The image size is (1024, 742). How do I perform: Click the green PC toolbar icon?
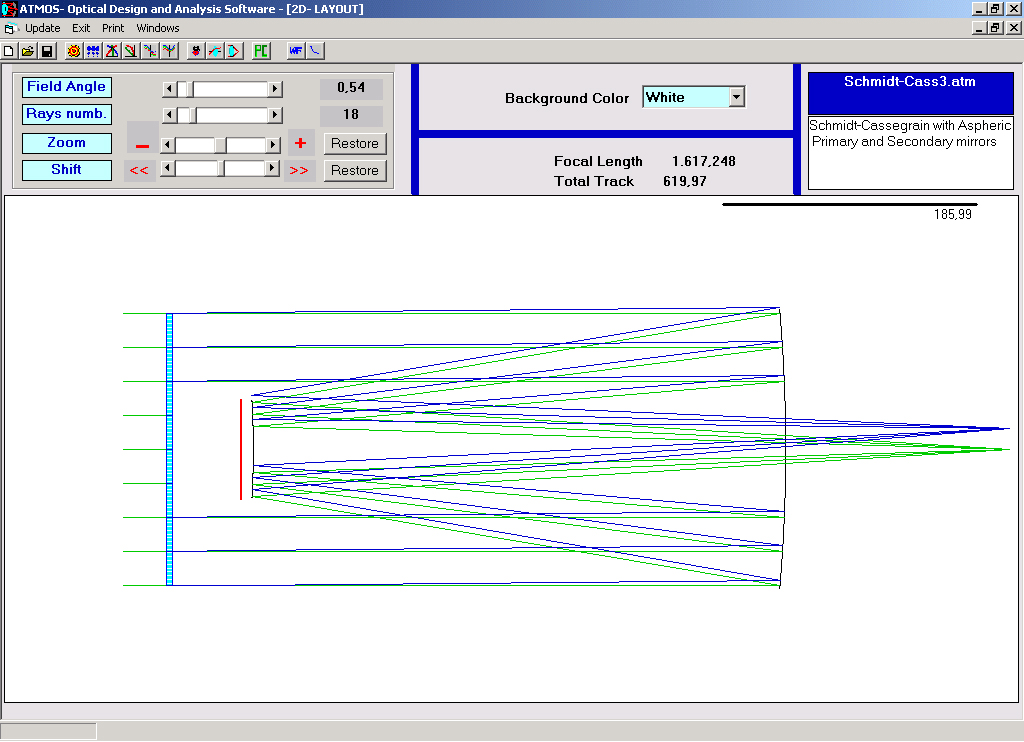pos(261,51)
